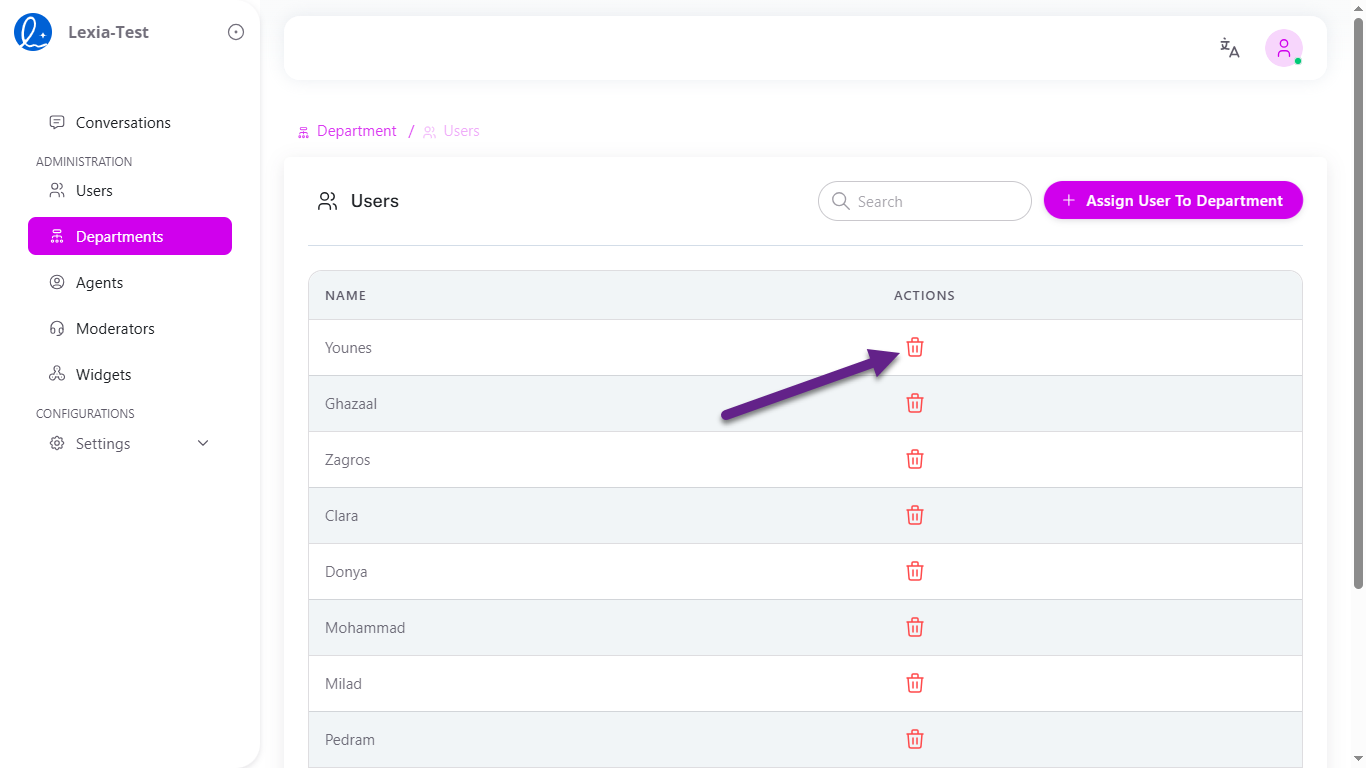Delete Younes using the trash icon

coord(914,347)
